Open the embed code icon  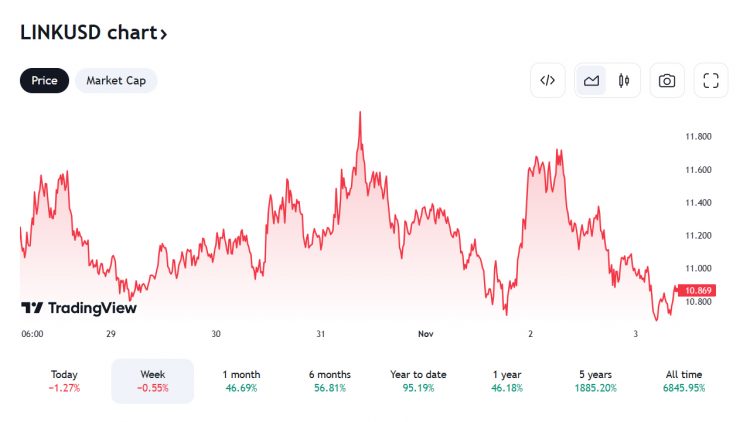pos(548,80)
